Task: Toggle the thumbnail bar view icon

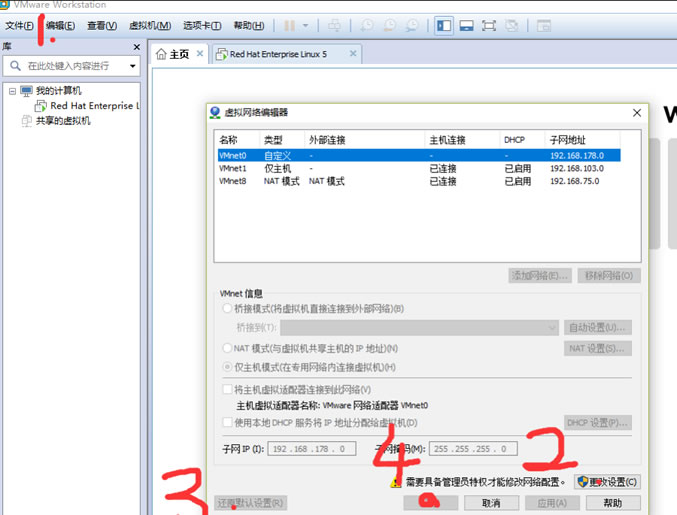Action: tap(466, 26)
